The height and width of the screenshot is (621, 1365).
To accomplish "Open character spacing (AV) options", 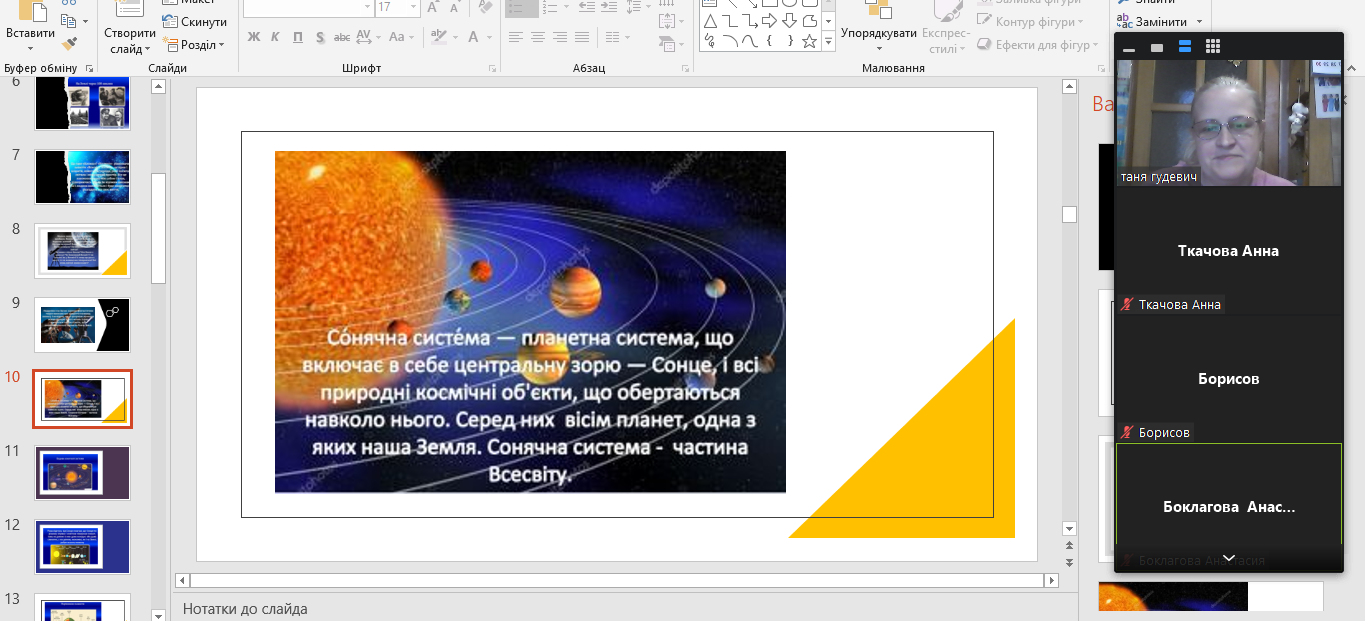I will [x=368, y=38].
